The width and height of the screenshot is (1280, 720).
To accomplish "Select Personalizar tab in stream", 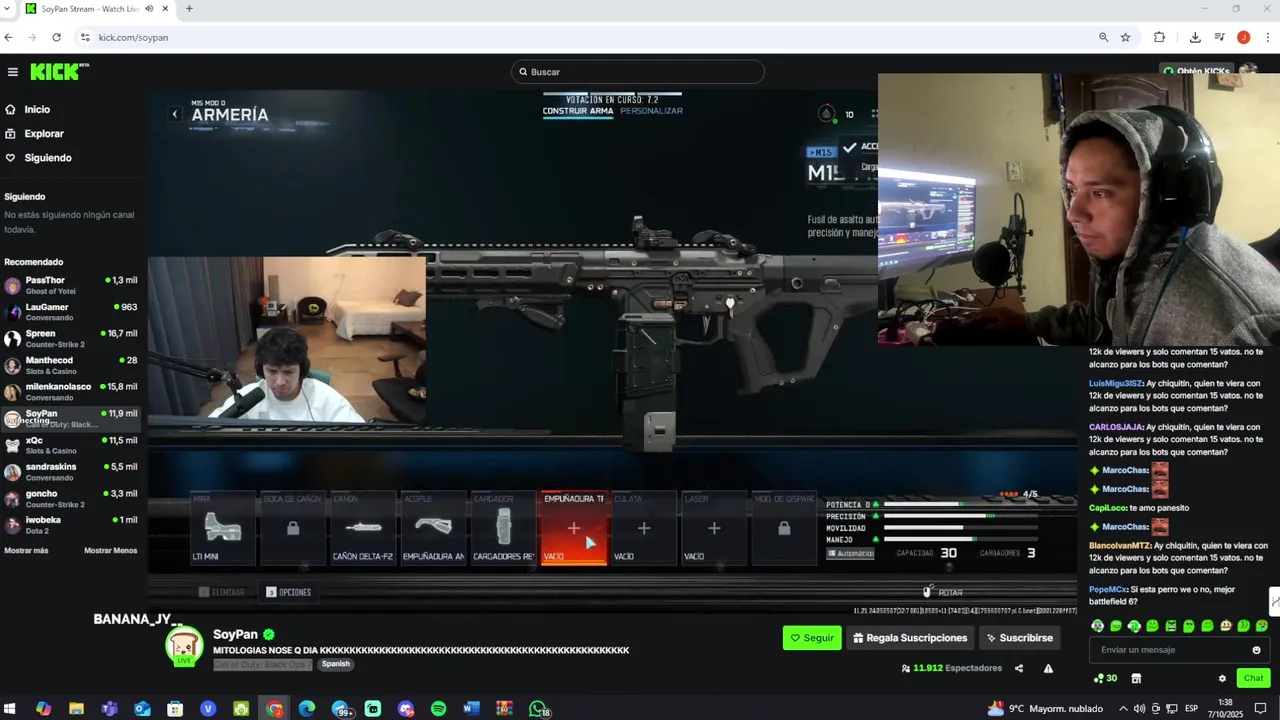I will pos(651,111).
